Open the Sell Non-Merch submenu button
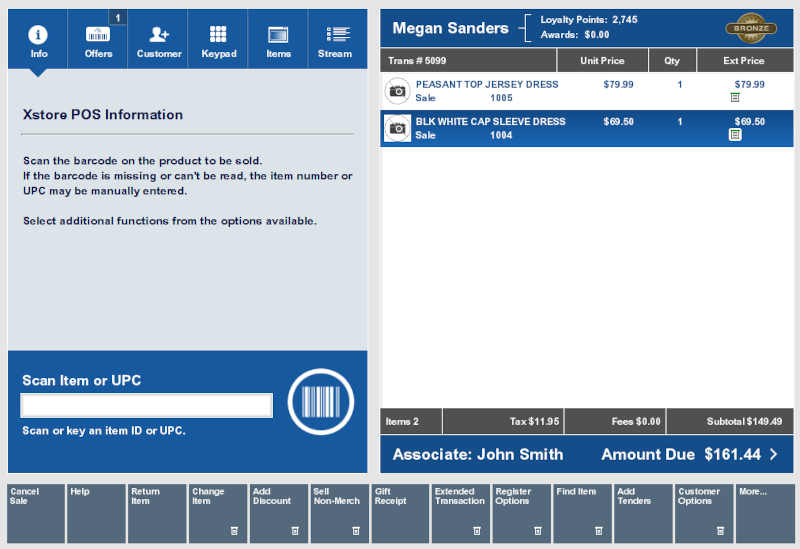 (x=340, y=514)
